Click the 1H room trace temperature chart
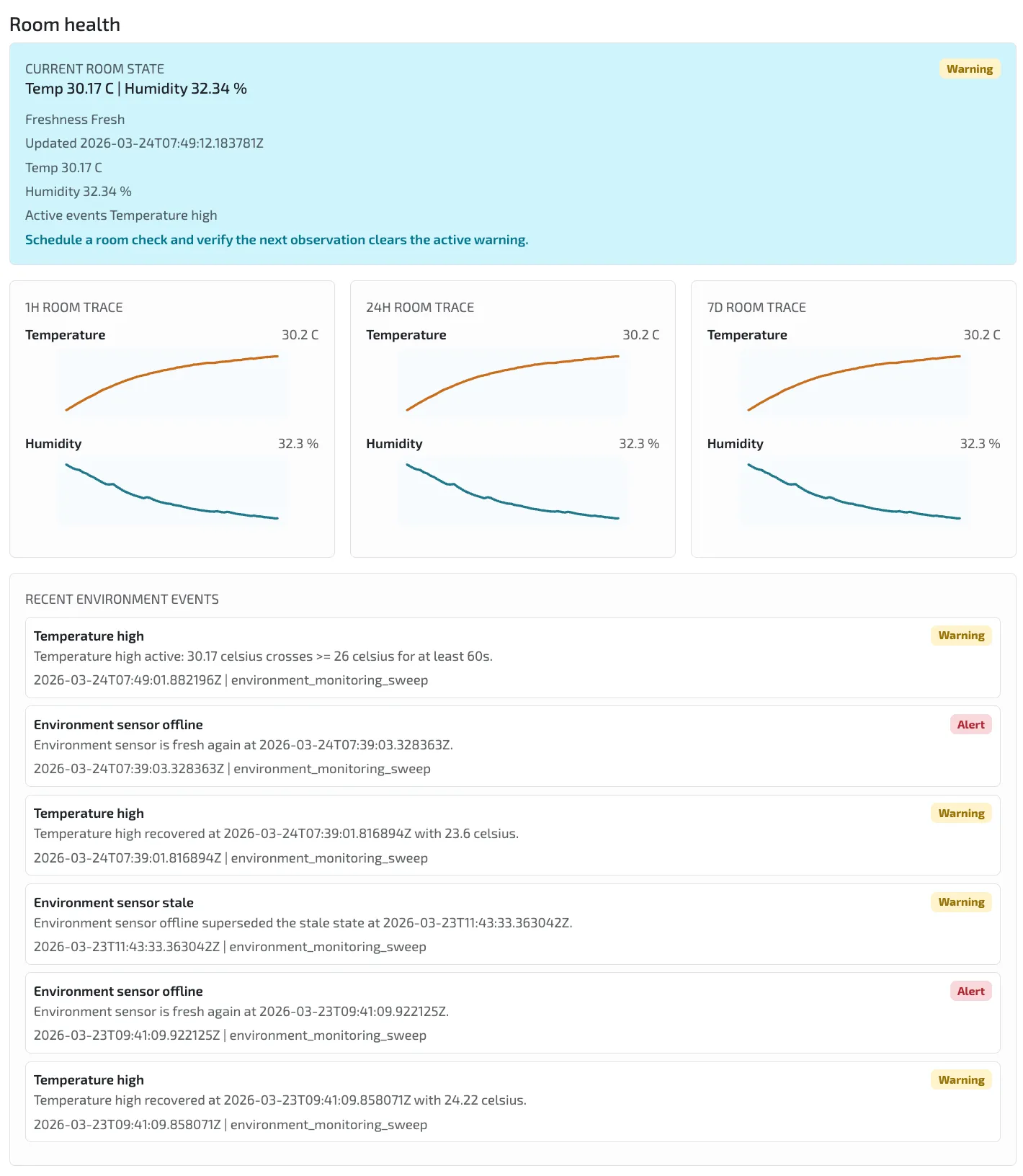 tap(172, 383)
